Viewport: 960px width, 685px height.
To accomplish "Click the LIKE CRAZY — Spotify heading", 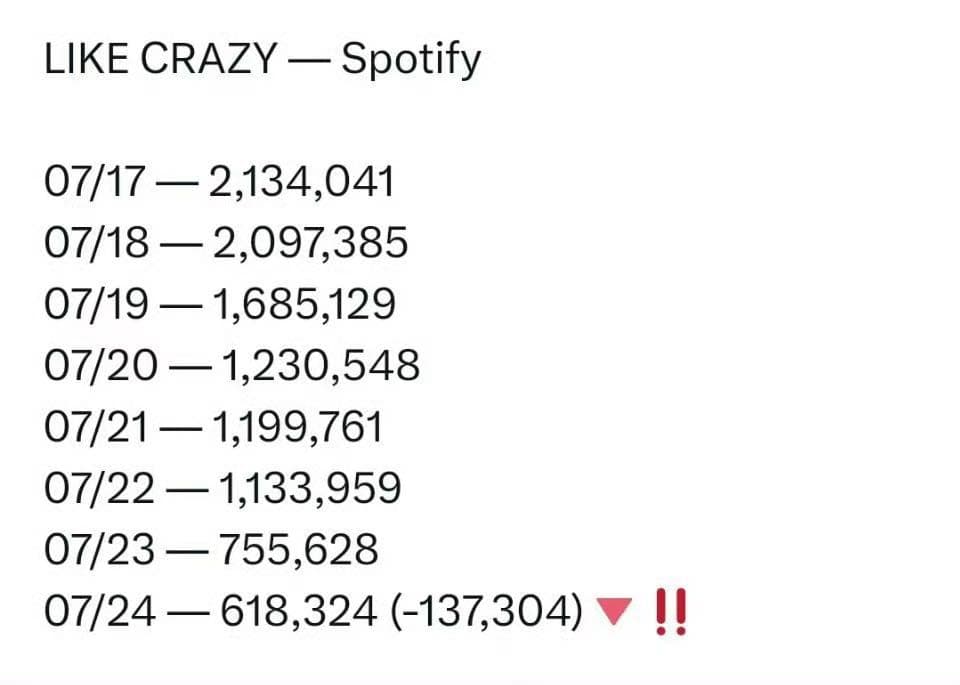I will [x=263, y=60].
